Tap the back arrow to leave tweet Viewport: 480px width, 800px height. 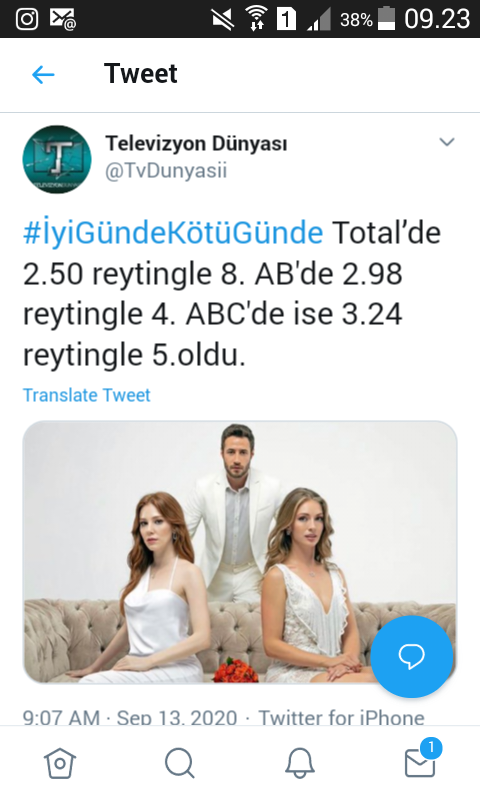(x=43, y=74)
